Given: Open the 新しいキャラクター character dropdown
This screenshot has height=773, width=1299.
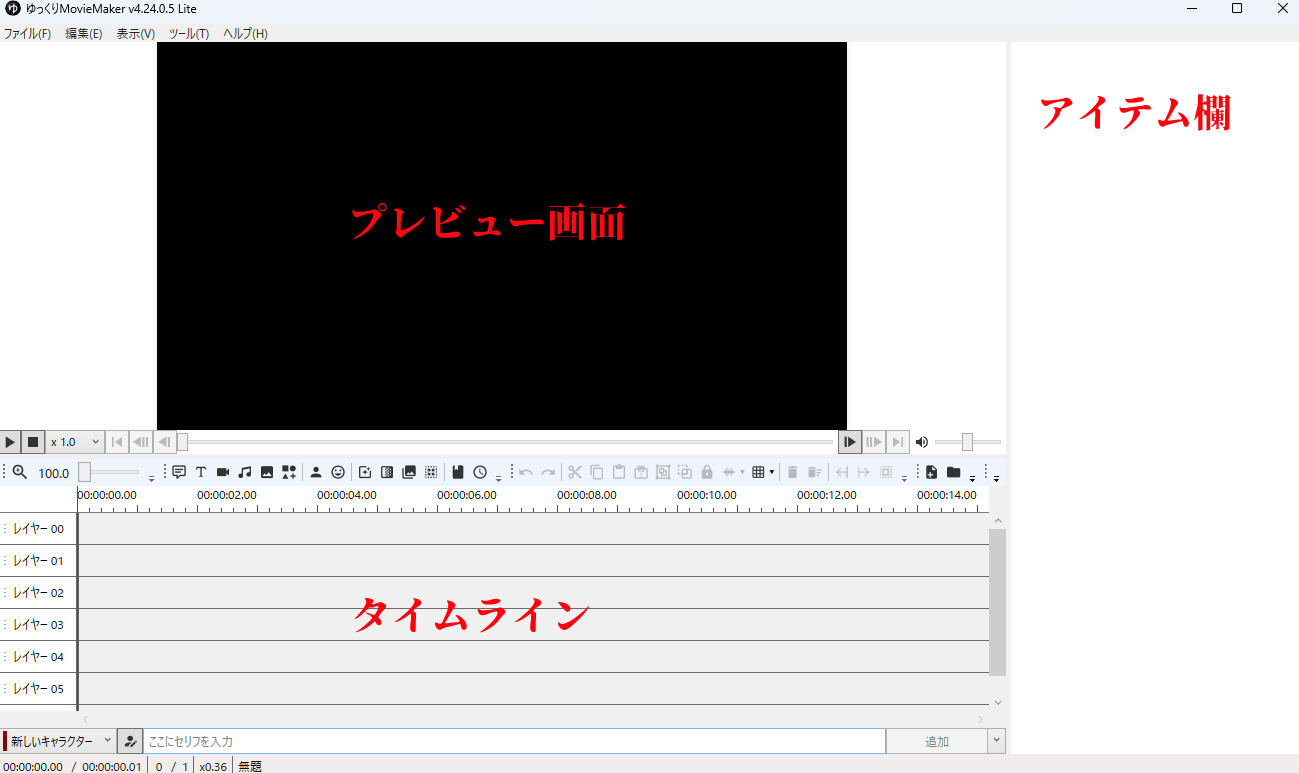Looking at the screenshot, I should (55, 740).
